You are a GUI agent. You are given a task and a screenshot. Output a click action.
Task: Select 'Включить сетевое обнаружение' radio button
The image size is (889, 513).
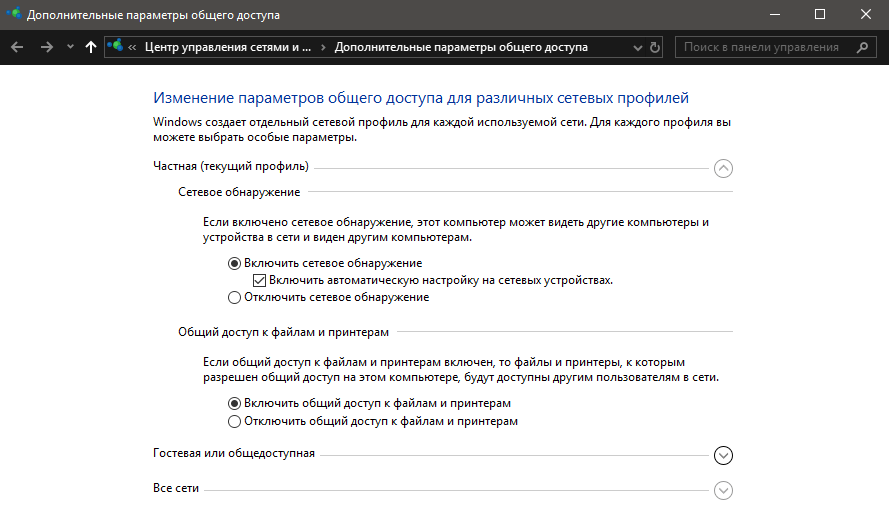pyautogui.click(x=234, y=263)
